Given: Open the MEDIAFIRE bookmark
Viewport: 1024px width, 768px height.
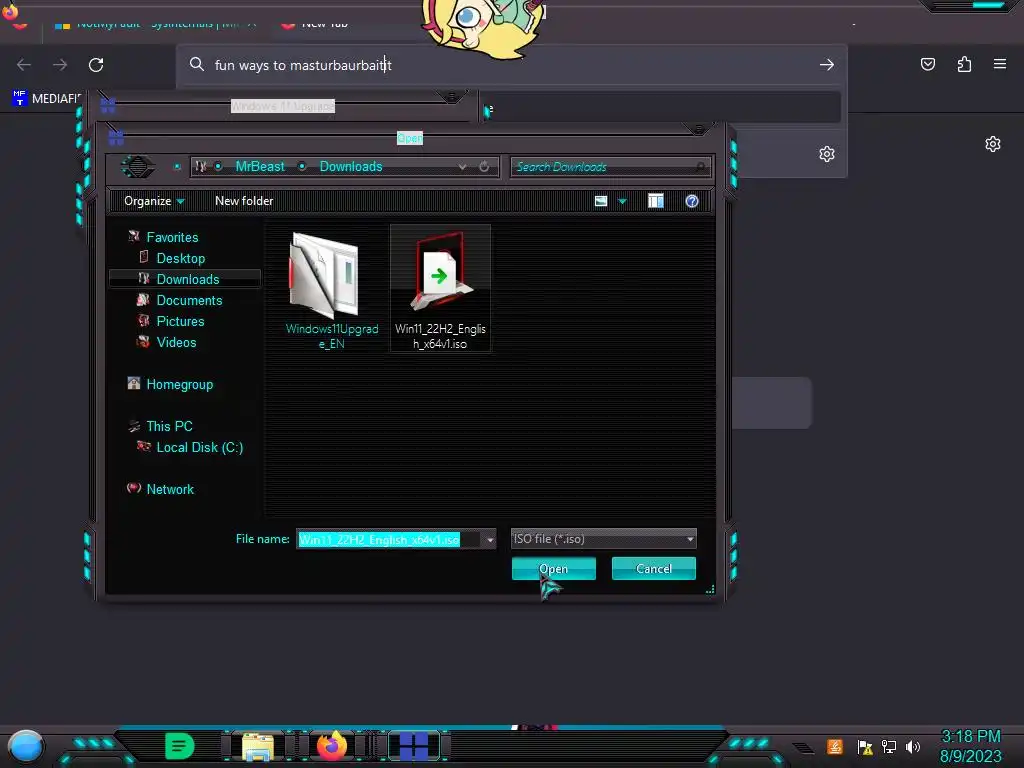Looking at the screenshot, I should pos(46,99).
